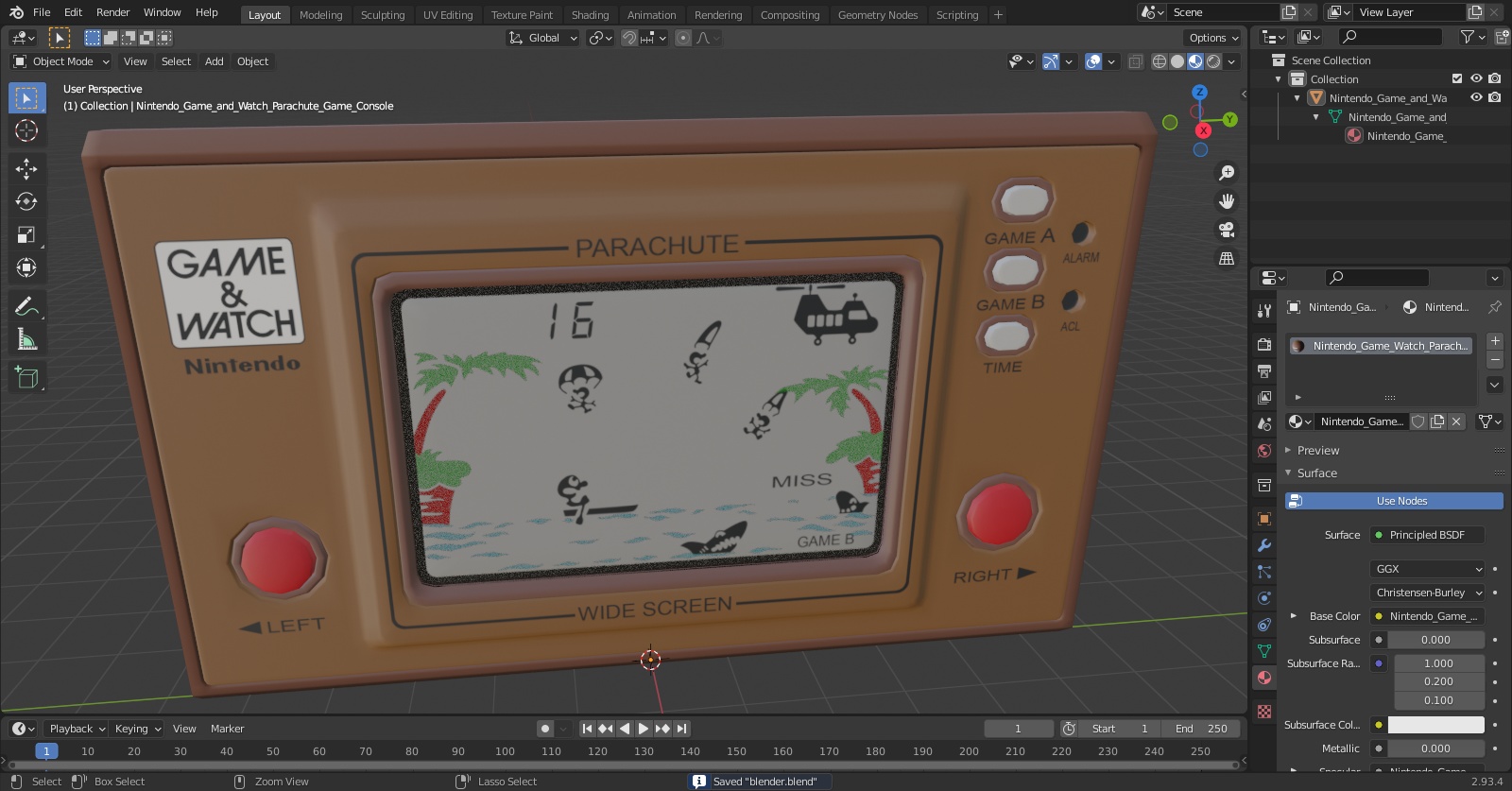
Task: Open the Material properties tab
Action: (x=1264, y=678)
